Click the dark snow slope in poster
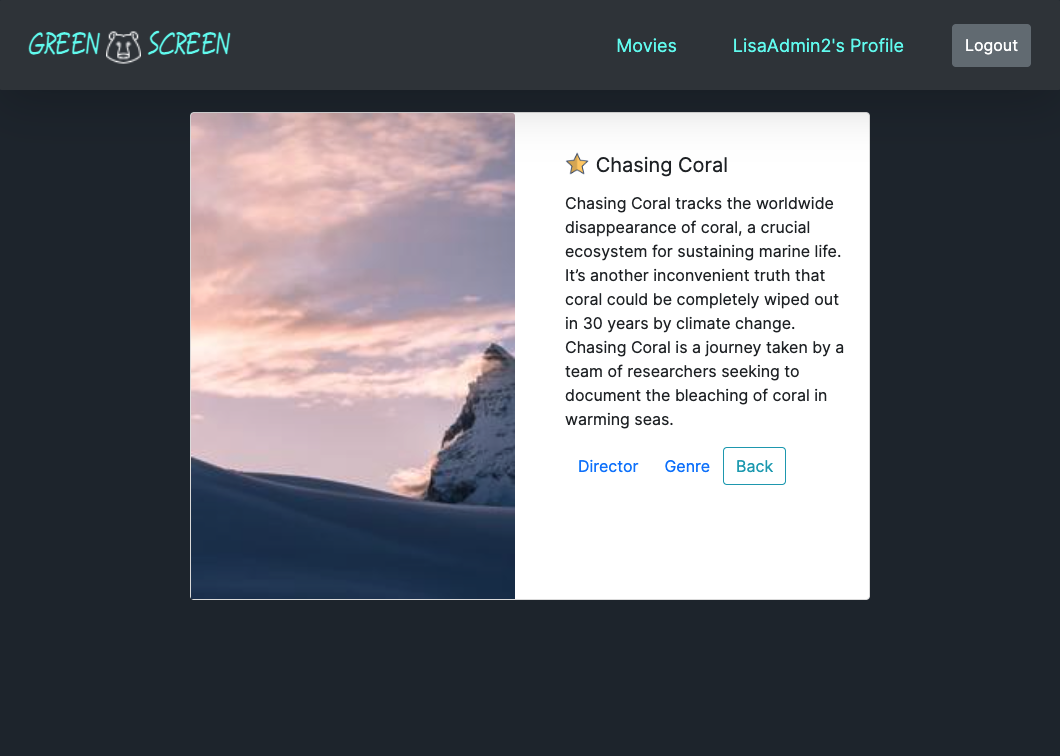The width and height of the screenshot is (1060, 756). pyautogui.click(x=324, y=541)
